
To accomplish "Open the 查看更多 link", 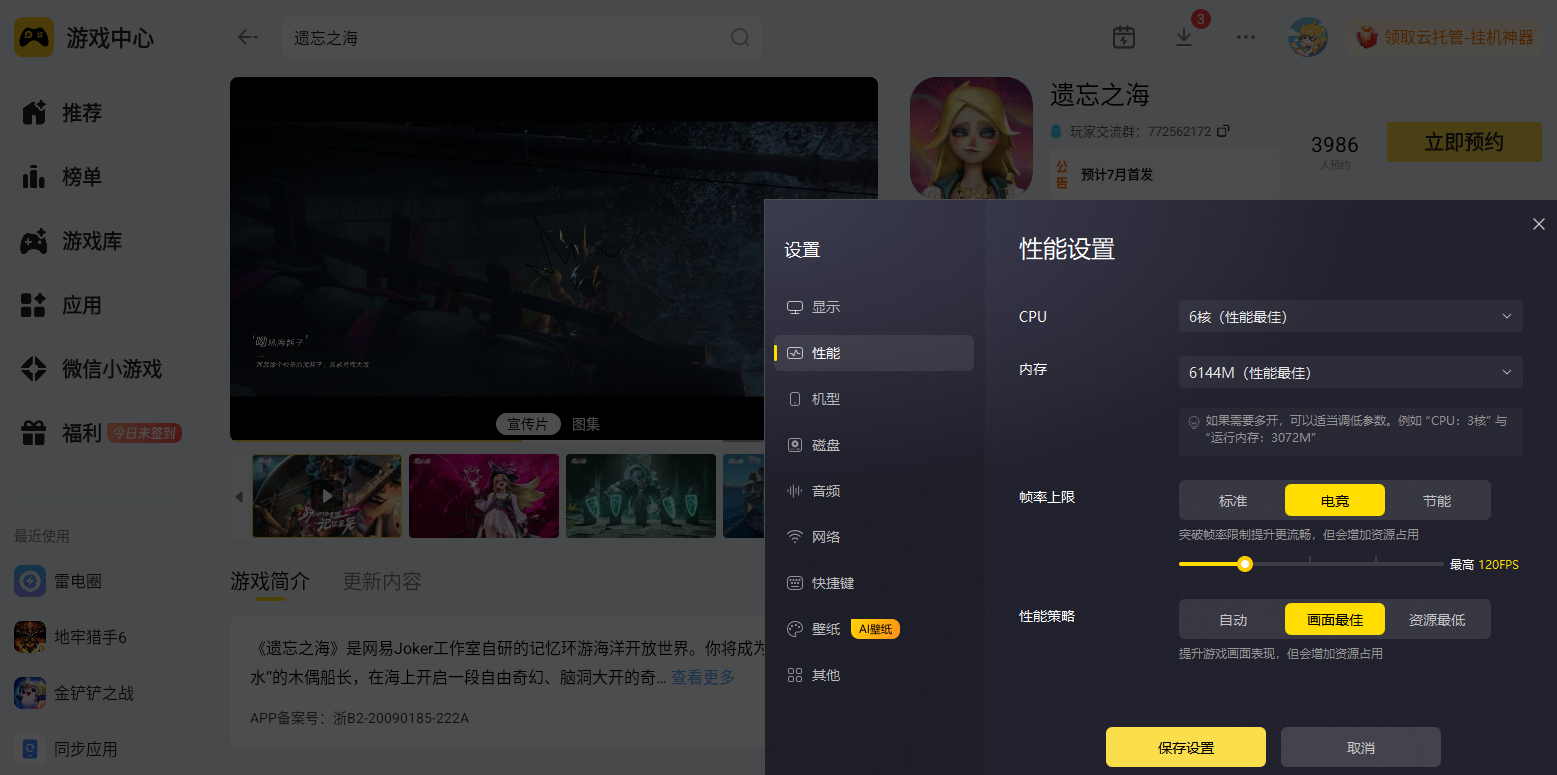I will (703, 677).
